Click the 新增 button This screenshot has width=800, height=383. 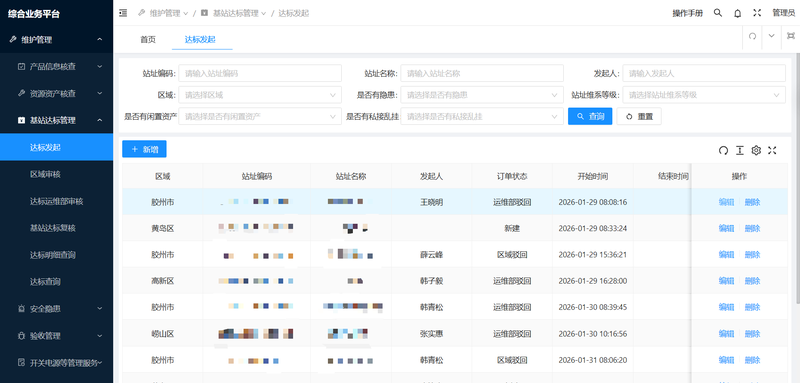point(144,149)
